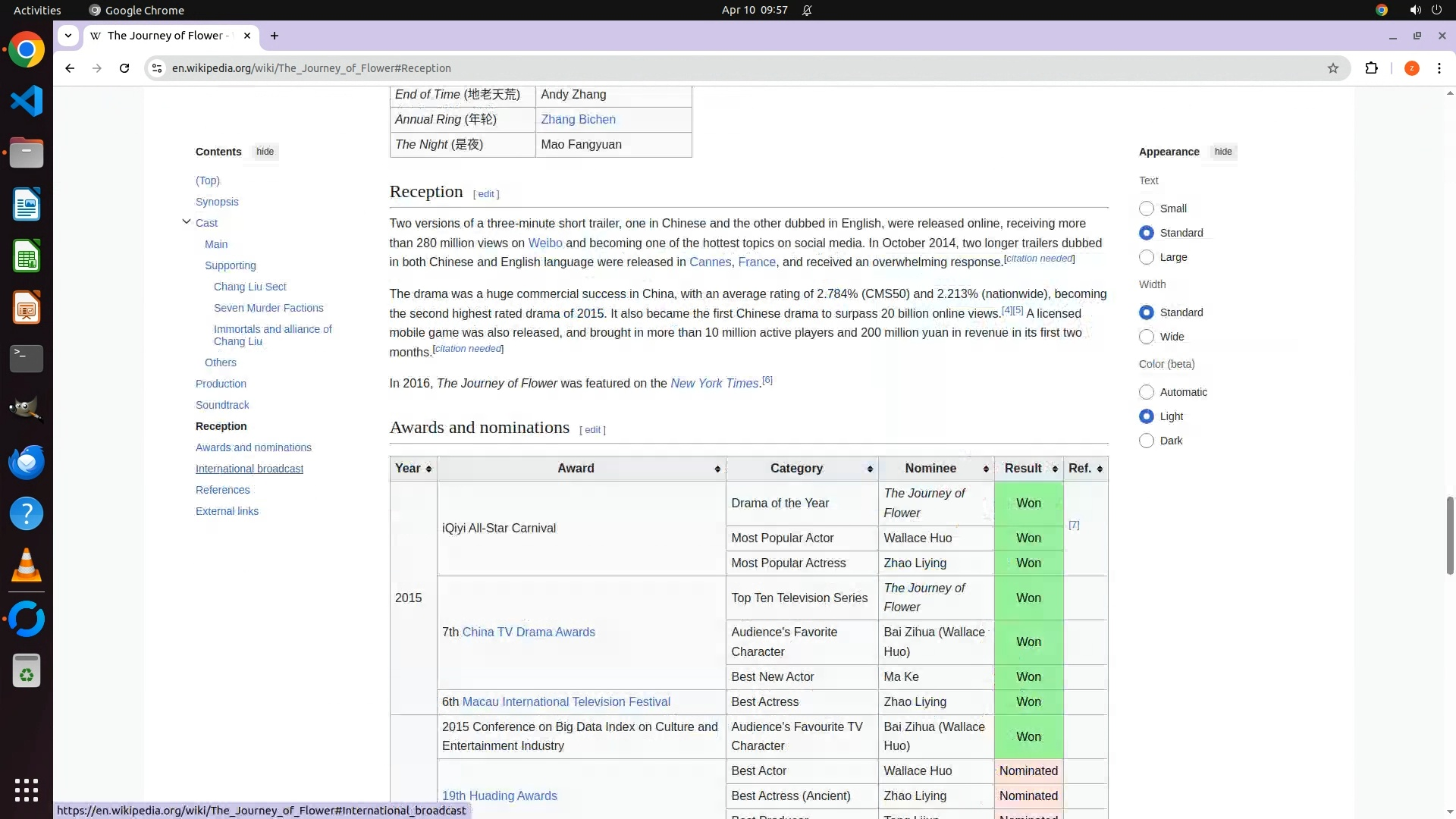Open a new tab with the plus icon
The height and width of the screenshot is (819, 1456).
pos(275,36)
